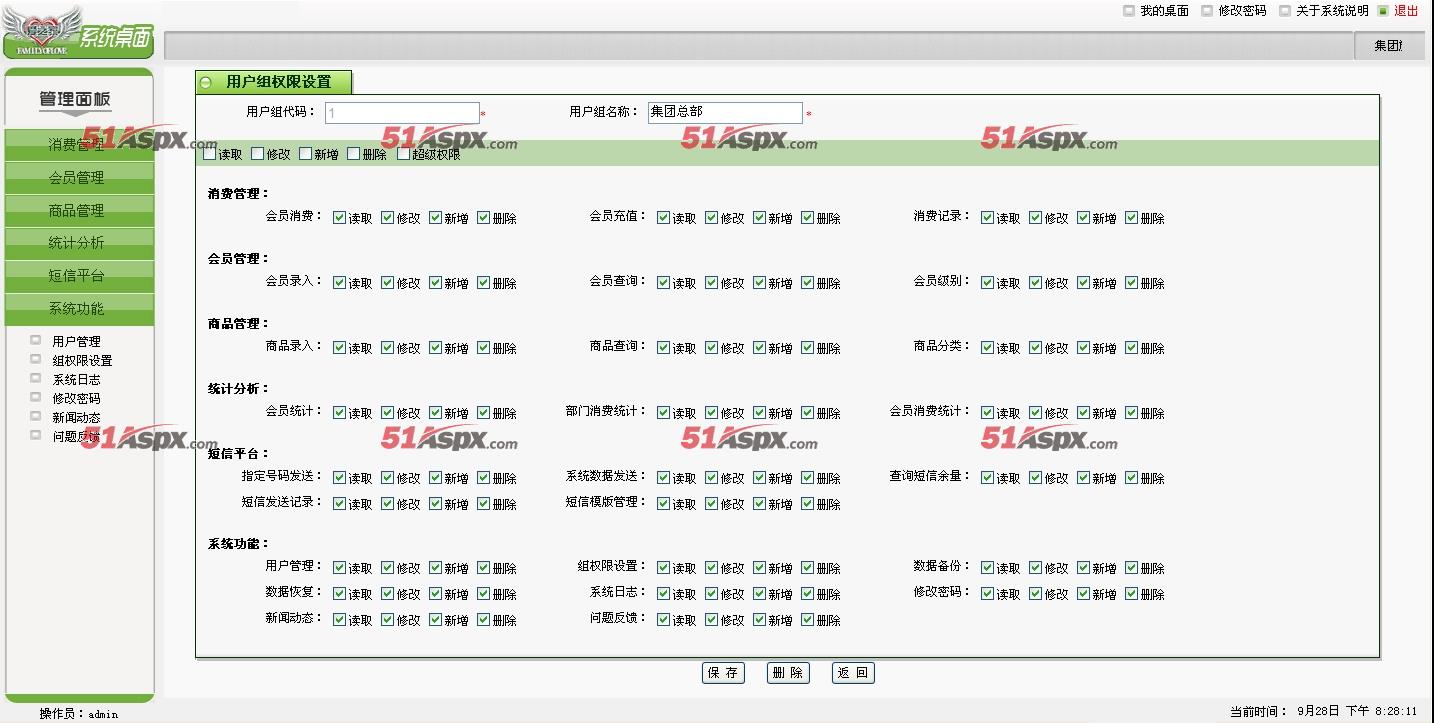The image size is (1434, 723).
Task: Open 组权限设置 in the sidebar
Action: 82,360
